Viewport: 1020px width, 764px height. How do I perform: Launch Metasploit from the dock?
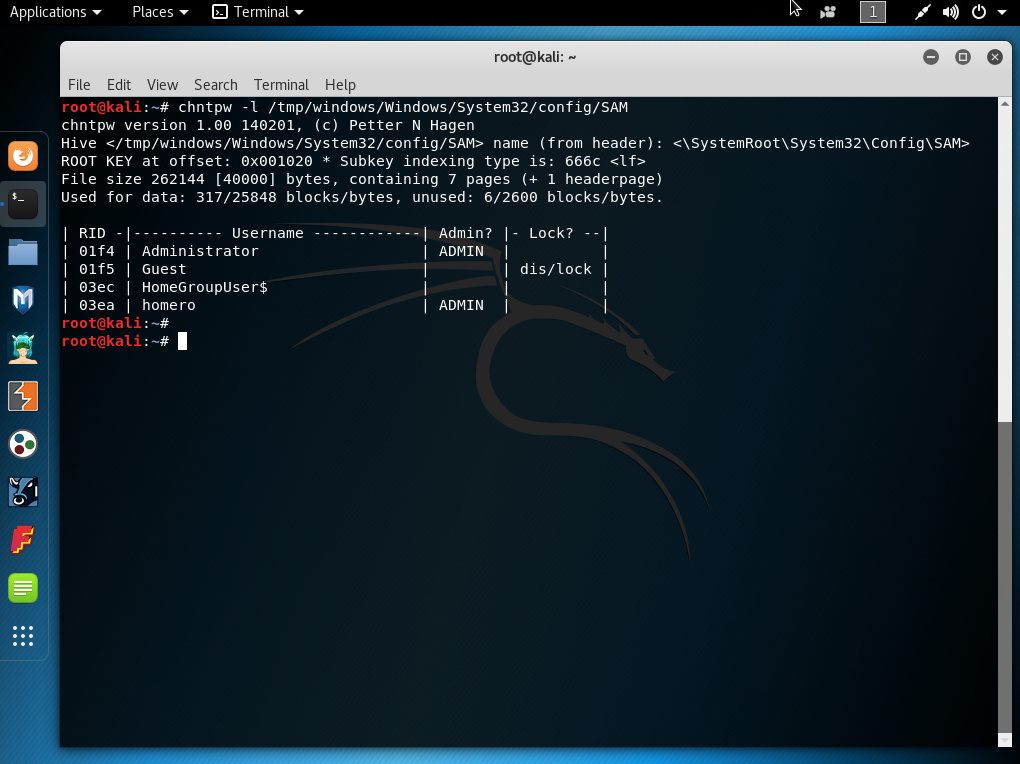[x=23, y=299]
